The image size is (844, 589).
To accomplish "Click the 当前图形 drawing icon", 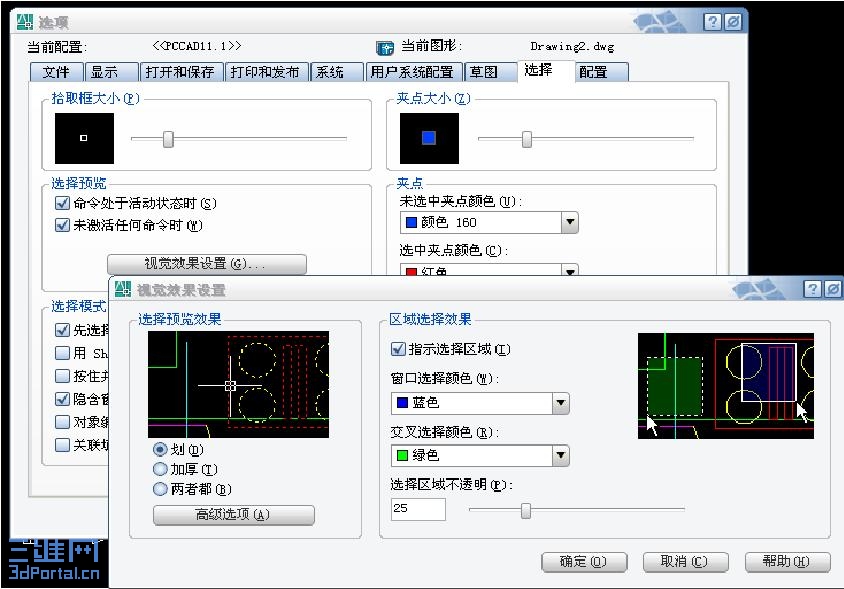I will (385, 48).
